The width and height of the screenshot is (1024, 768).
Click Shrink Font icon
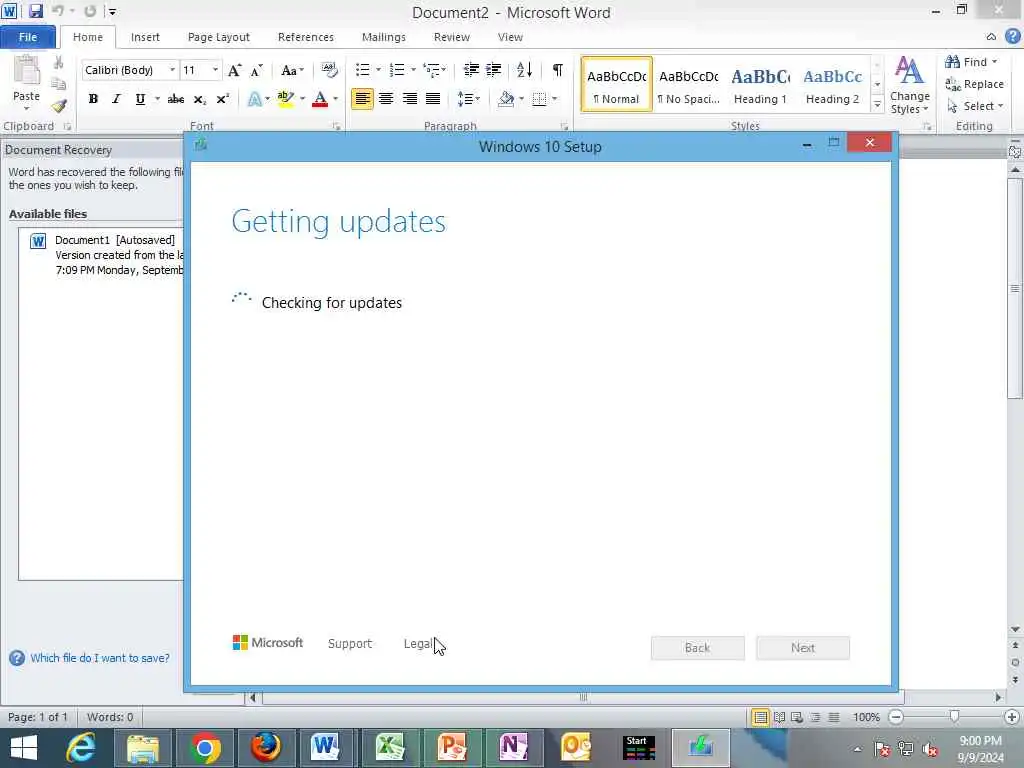(x=257, y=70)
